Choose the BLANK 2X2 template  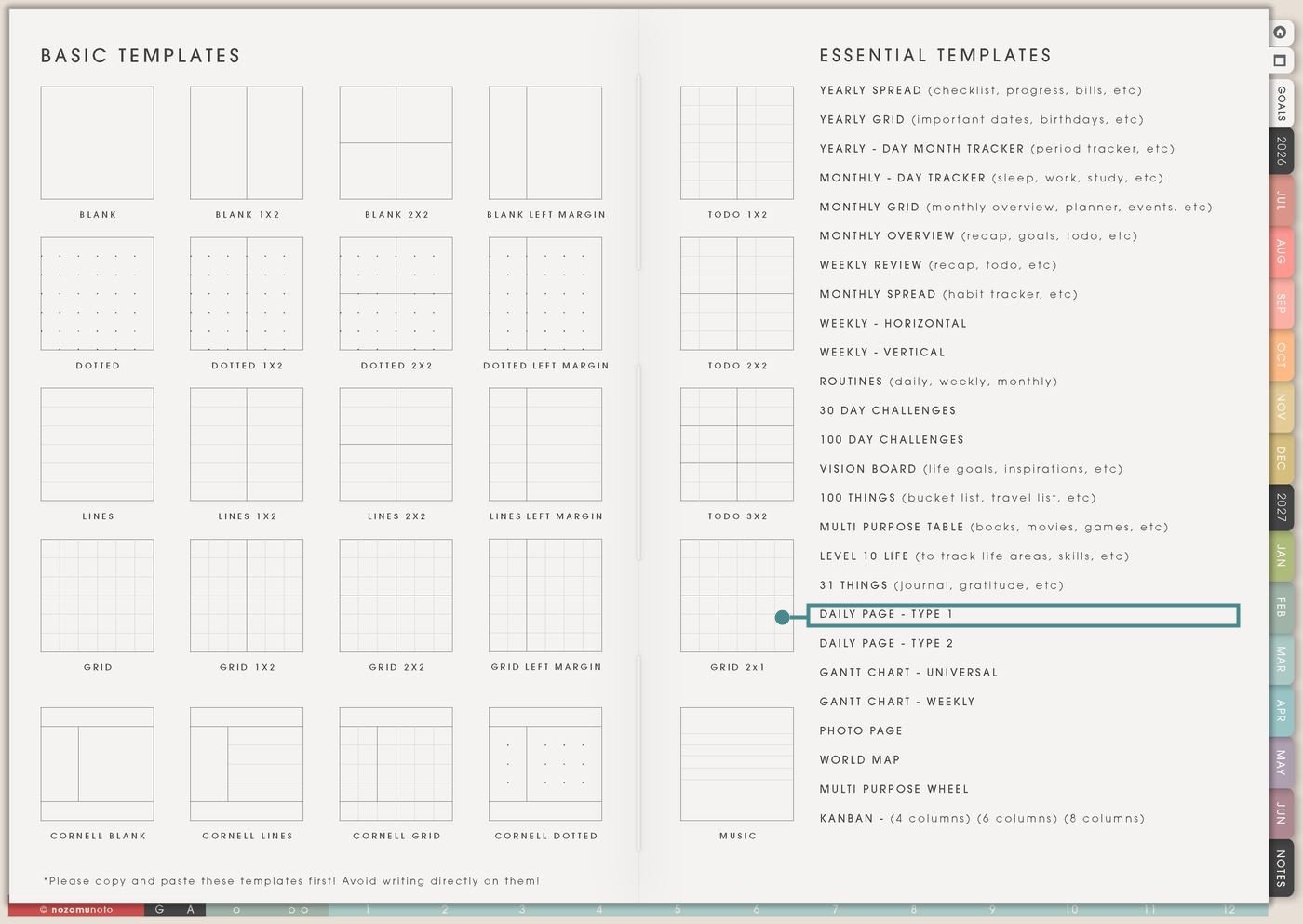click(396, 143)
